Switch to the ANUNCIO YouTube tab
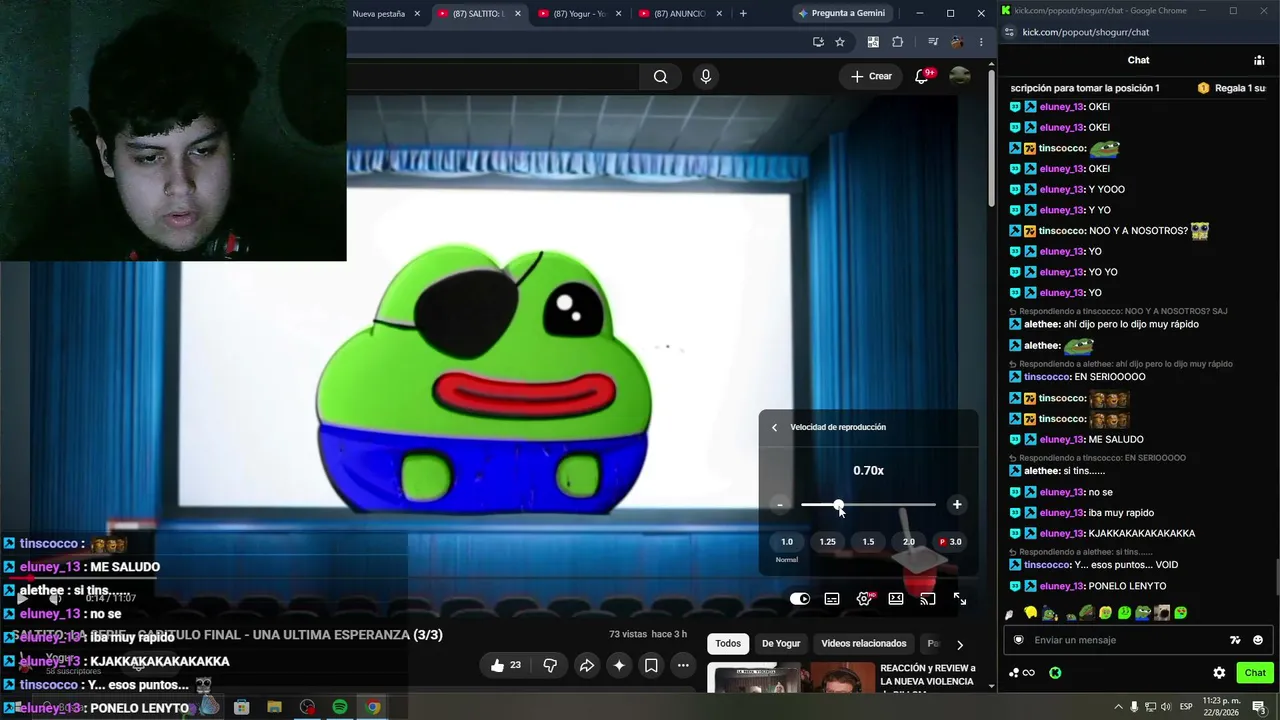This screenshot has width=1280, height=720. tap(680, 14)
